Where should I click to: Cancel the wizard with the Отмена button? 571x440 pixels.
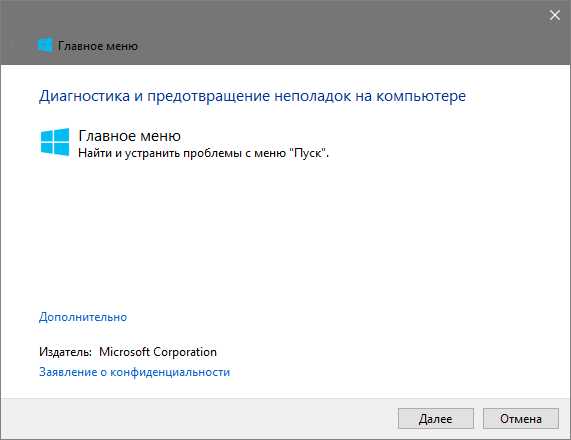[521, 419]
